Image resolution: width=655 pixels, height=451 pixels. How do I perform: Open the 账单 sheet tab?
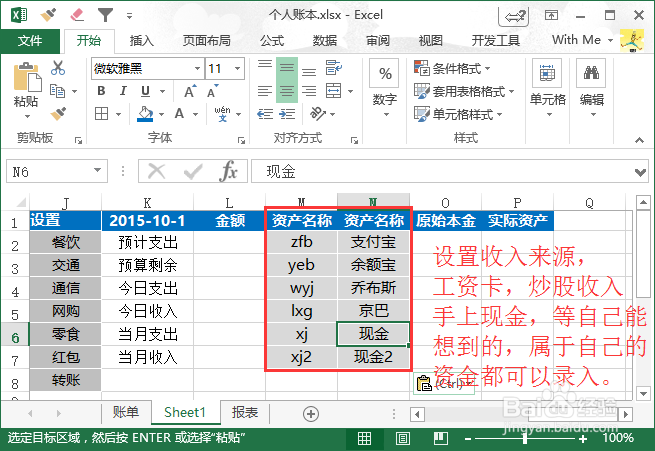click(126, 413)
